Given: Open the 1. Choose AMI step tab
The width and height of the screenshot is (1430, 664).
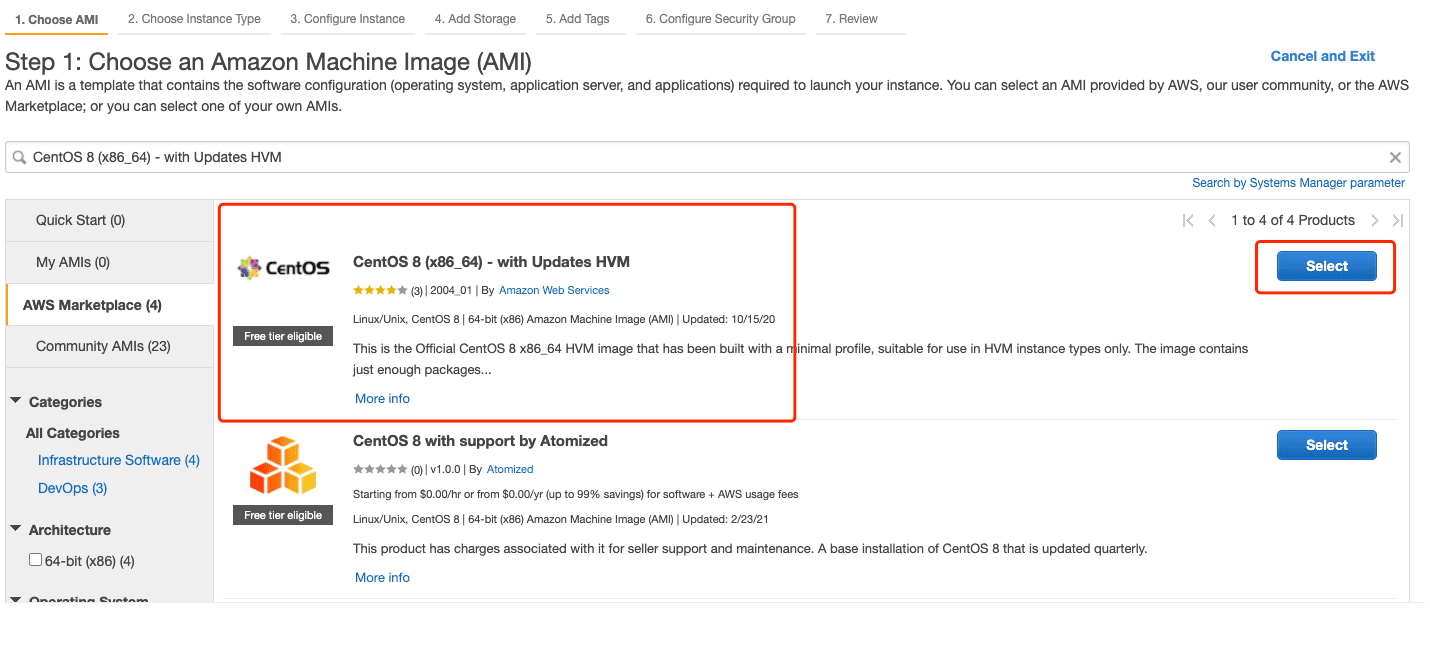Looking at the screenshot, I should (x=57, y=20).
